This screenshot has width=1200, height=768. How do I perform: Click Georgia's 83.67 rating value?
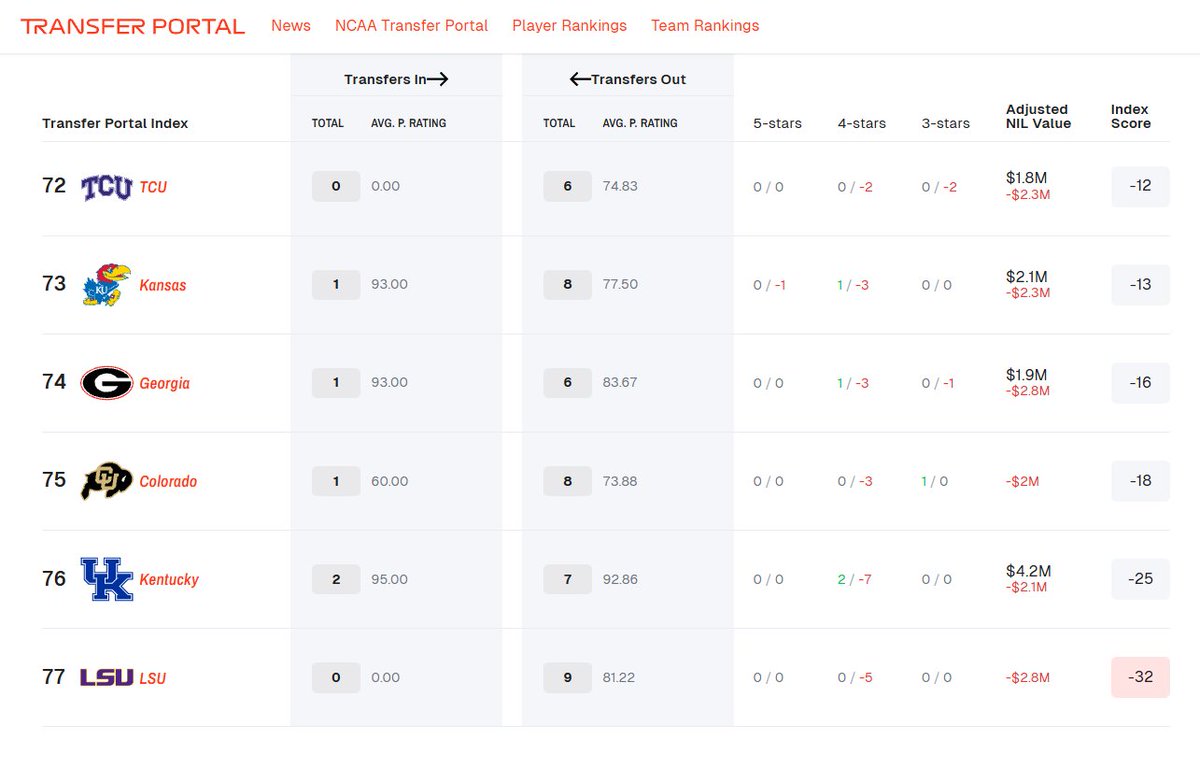tap(620, 382)
